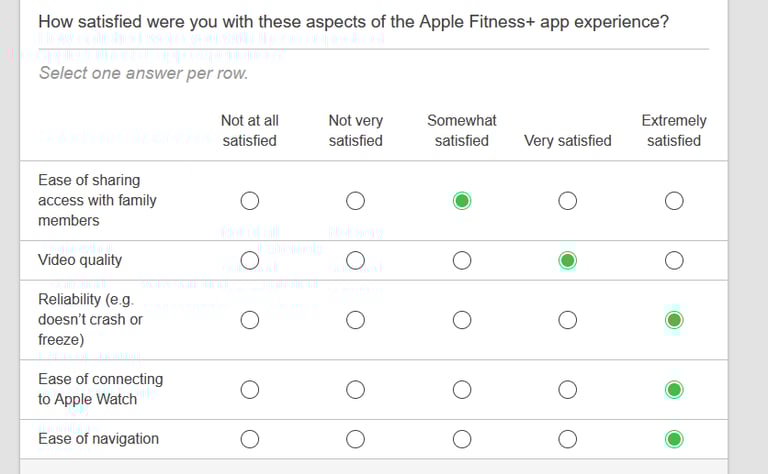The image size is (768, 474).
Task: Set Reliability to Not at all satisfied
Action: 250,320
